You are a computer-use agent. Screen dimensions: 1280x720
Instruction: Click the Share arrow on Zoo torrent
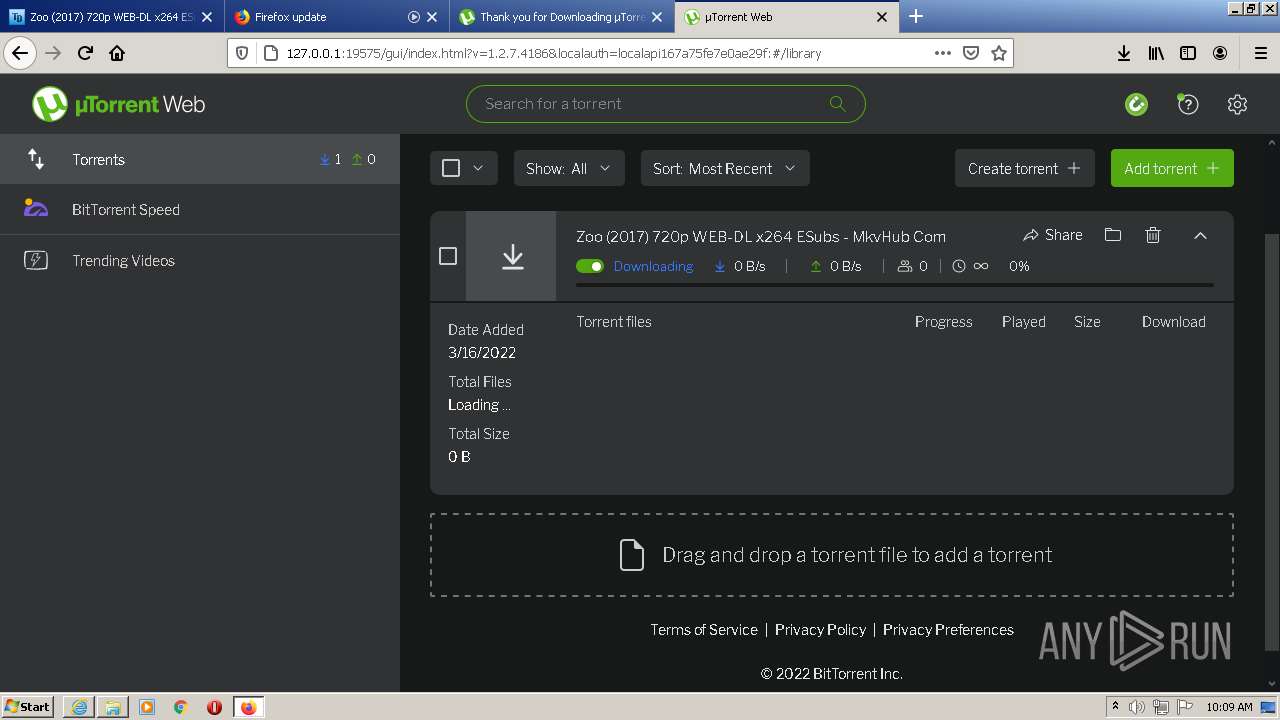1052,235
